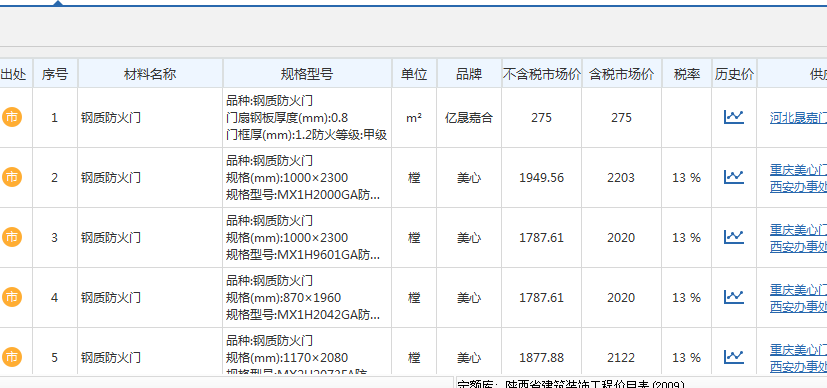Open history price chart for row 4
Screen dimensions: 827x388
pos(734,297)
